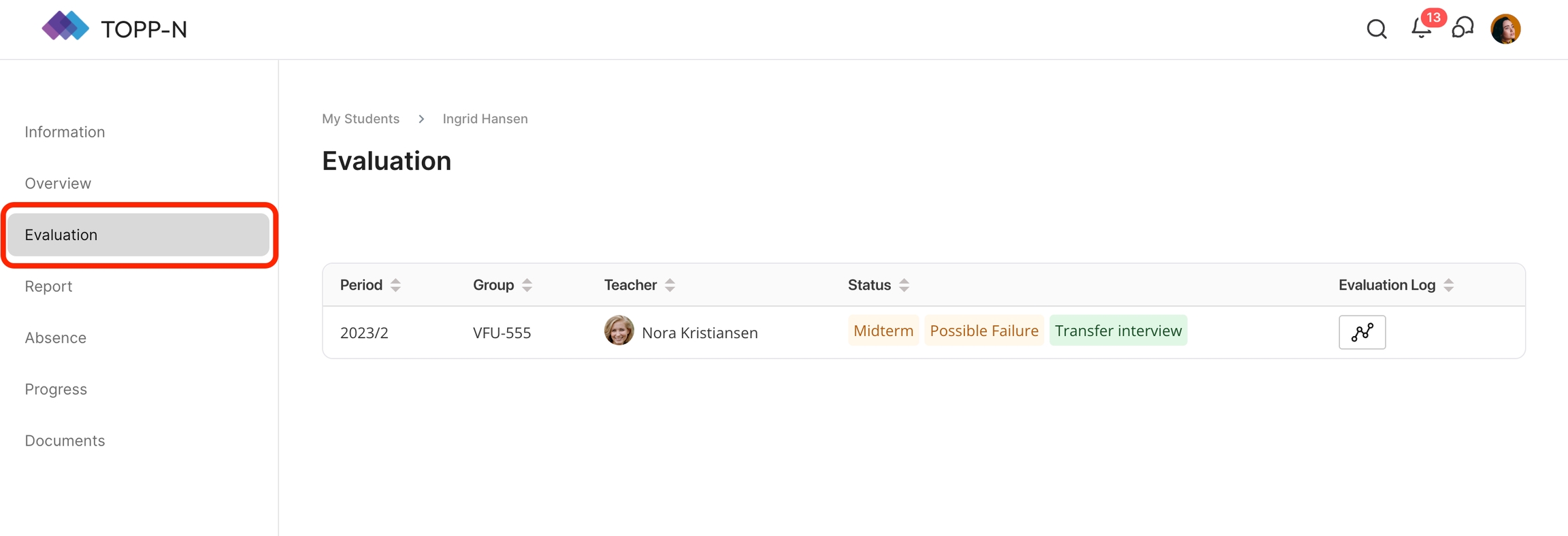The image size is (1568, 536).
Task: Click the TOPP-N logo
Action: [114, 29]
